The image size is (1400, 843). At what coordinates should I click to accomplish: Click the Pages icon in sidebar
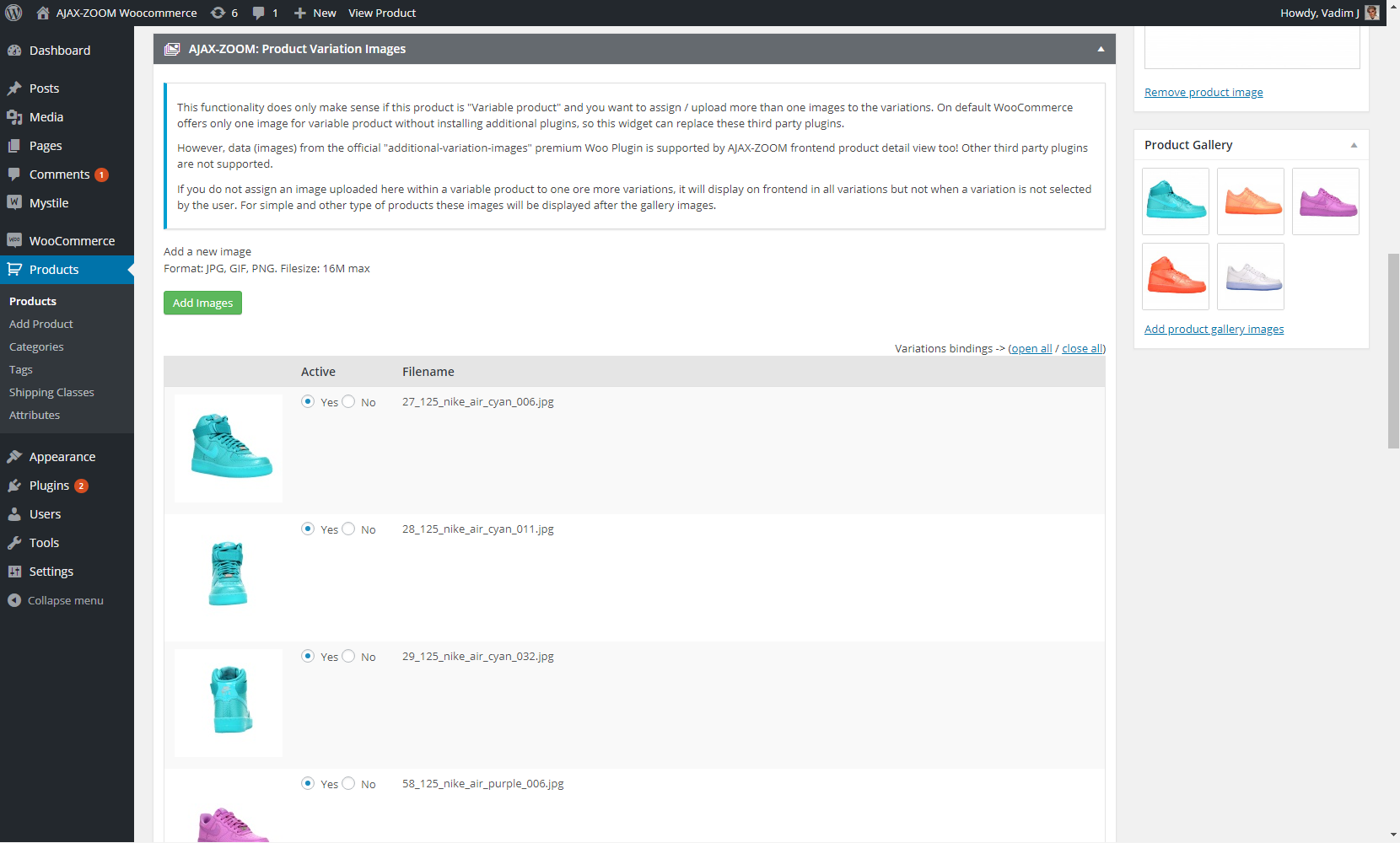(14, 146)
